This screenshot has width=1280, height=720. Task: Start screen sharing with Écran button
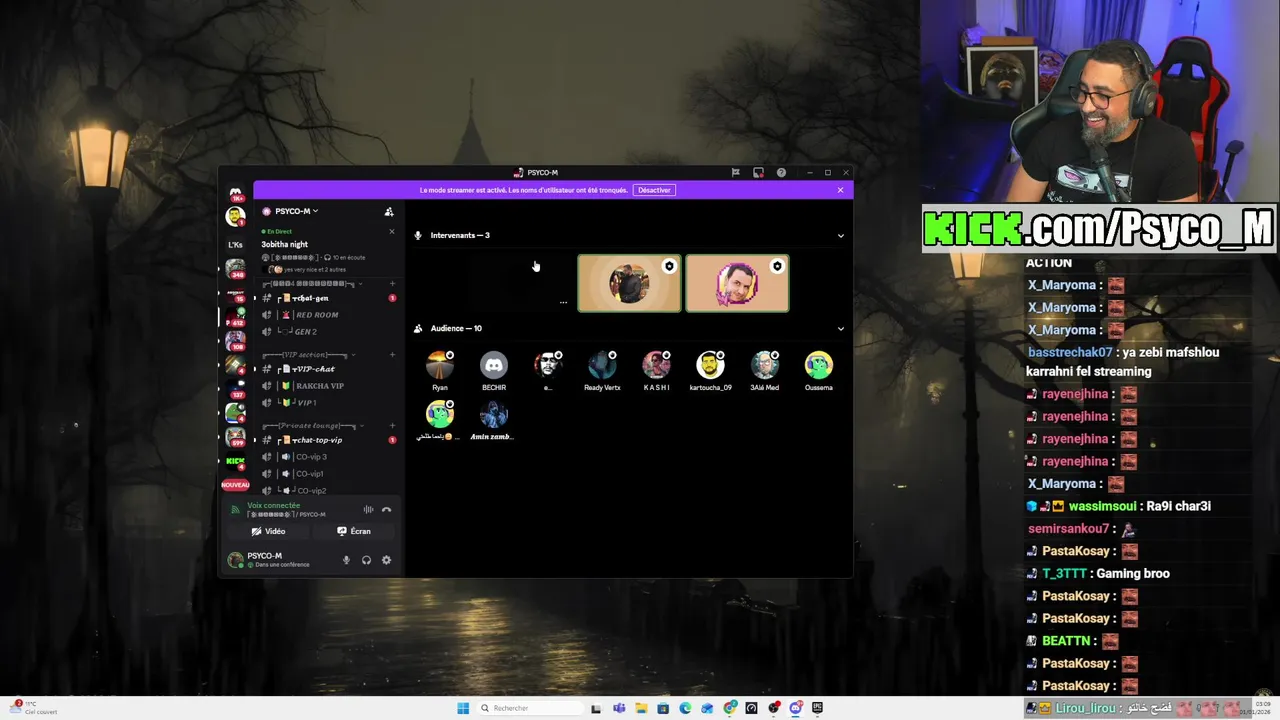tap(354, 531)
